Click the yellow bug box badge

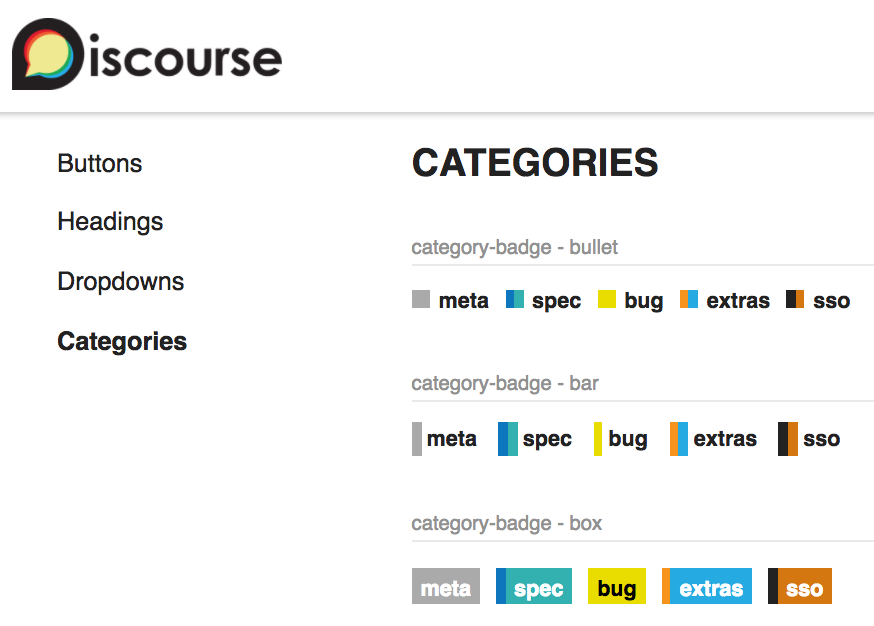[x=617, y=587]
